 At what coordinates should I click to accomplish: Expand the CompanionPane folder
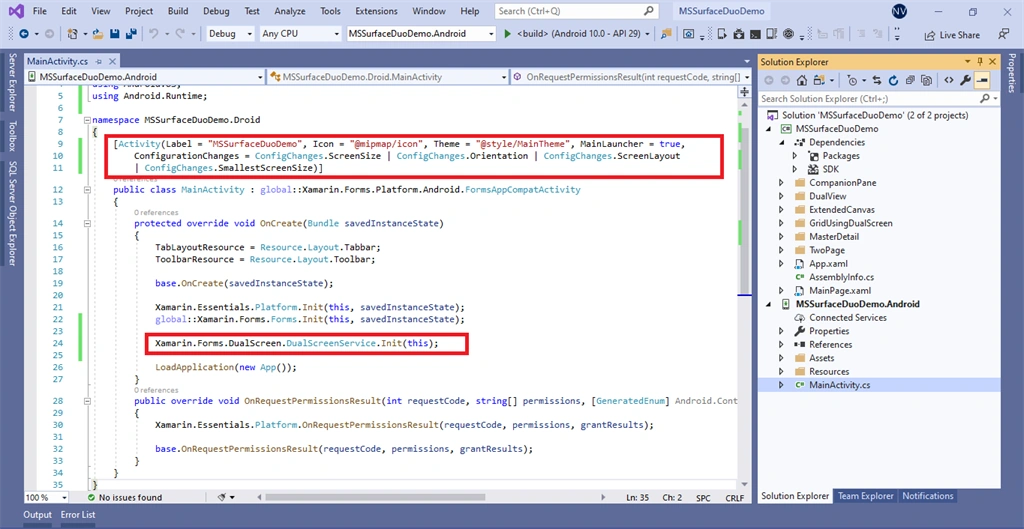(781, 183)
